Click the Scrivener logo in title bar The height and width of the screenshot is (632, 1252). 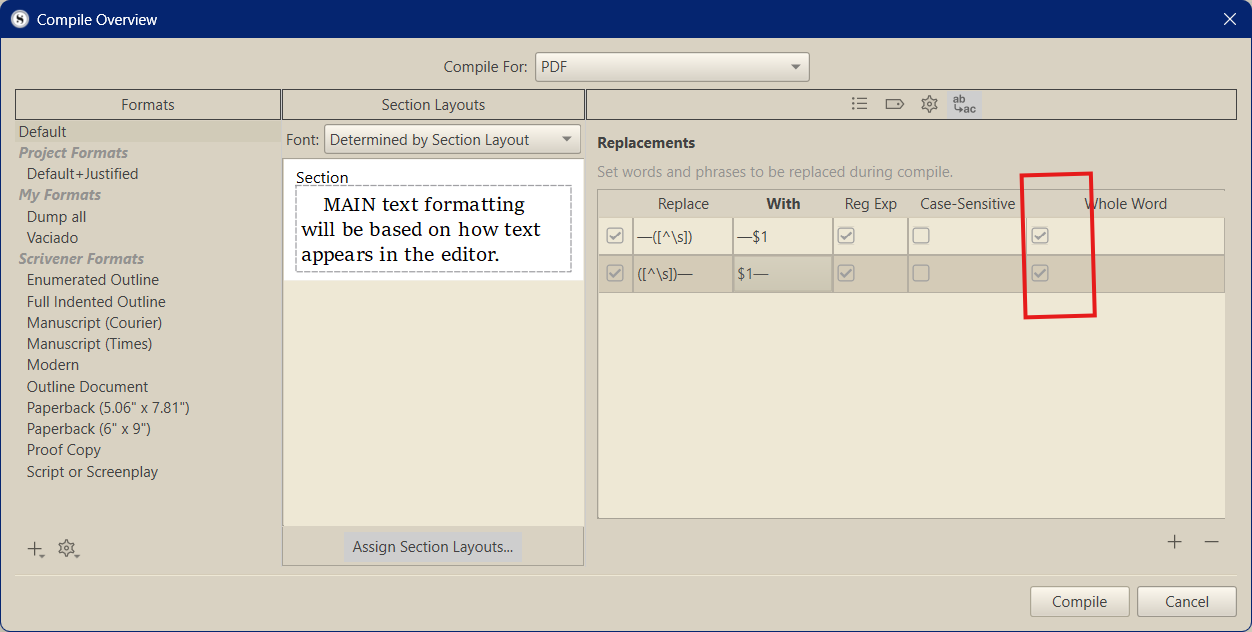pos(19,19)
